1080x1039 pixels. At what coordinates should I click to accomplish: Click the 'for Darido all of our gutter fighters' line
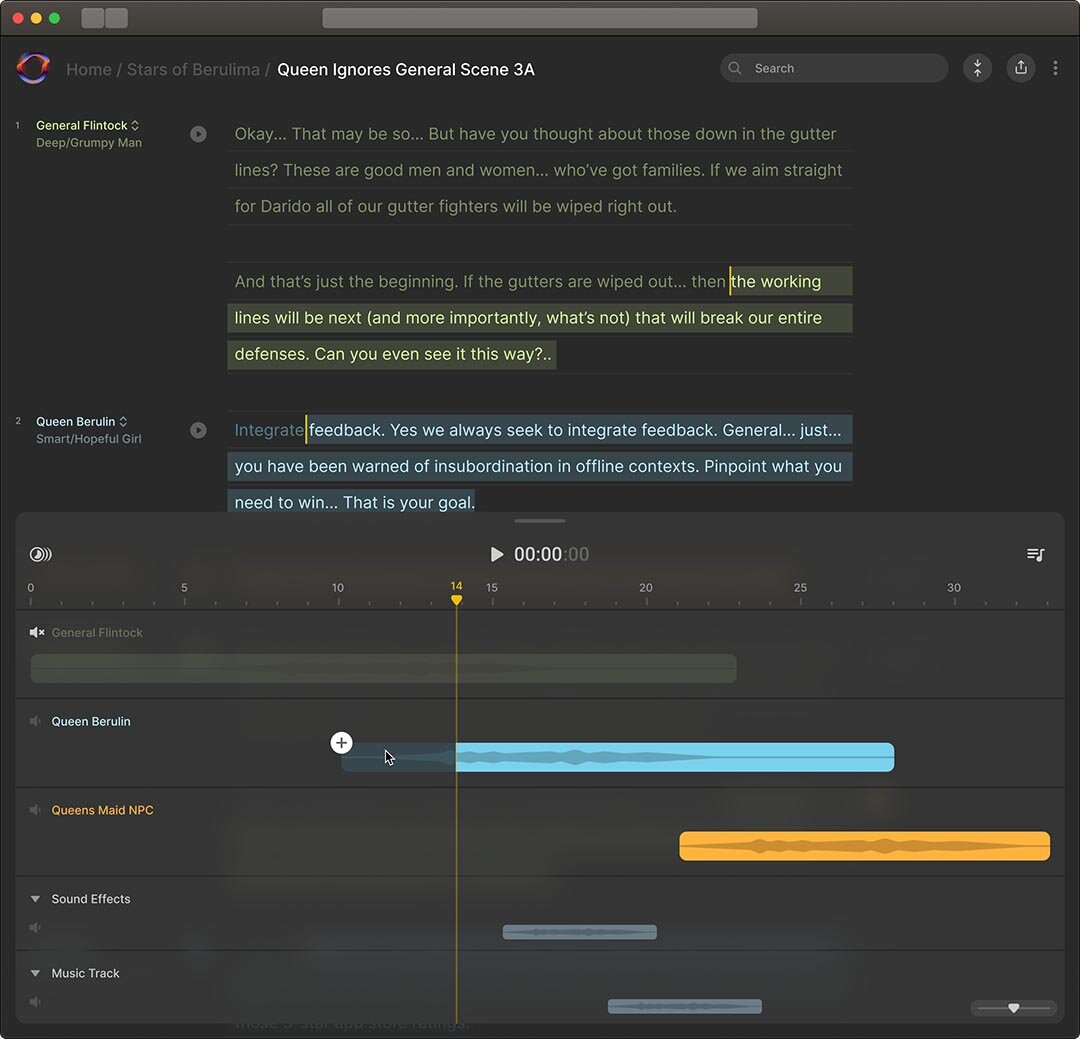pos(455,206)
